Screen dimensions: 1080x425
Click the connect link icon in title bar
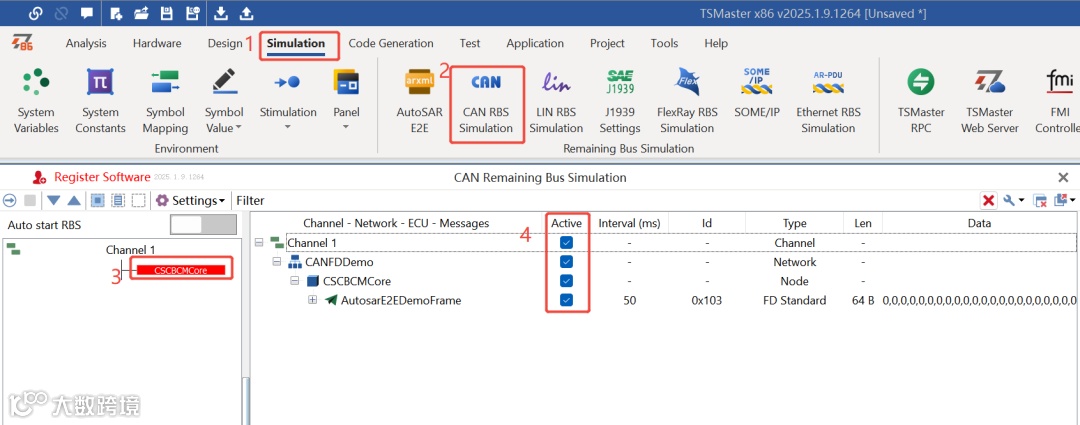[x=35, y=13]
